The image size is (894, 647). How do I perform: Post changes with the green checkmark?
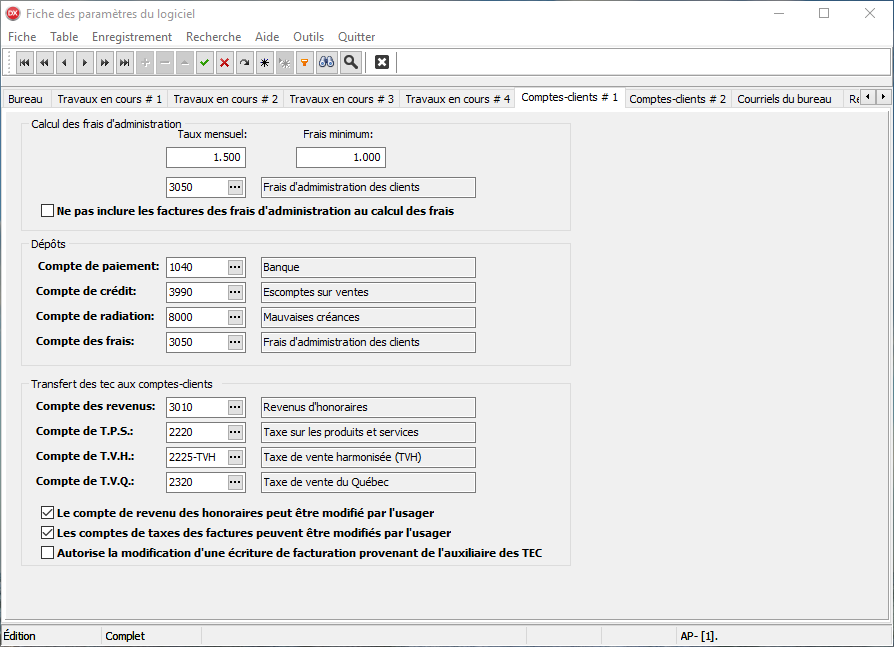click(205, 63)
